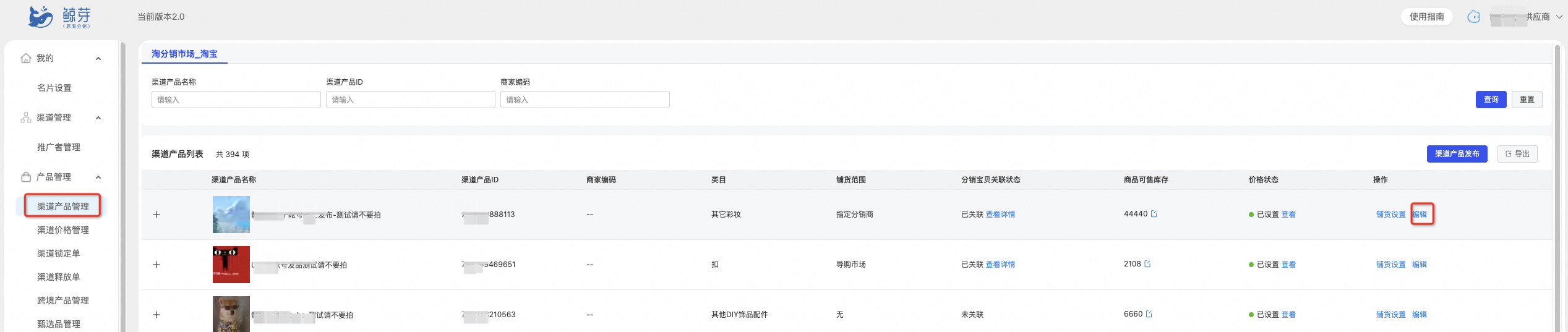Image resolution: width=1568 pixels, height=332 pixels.
Task: Expand row with plus for product 888113
Action: pos(156,215)
